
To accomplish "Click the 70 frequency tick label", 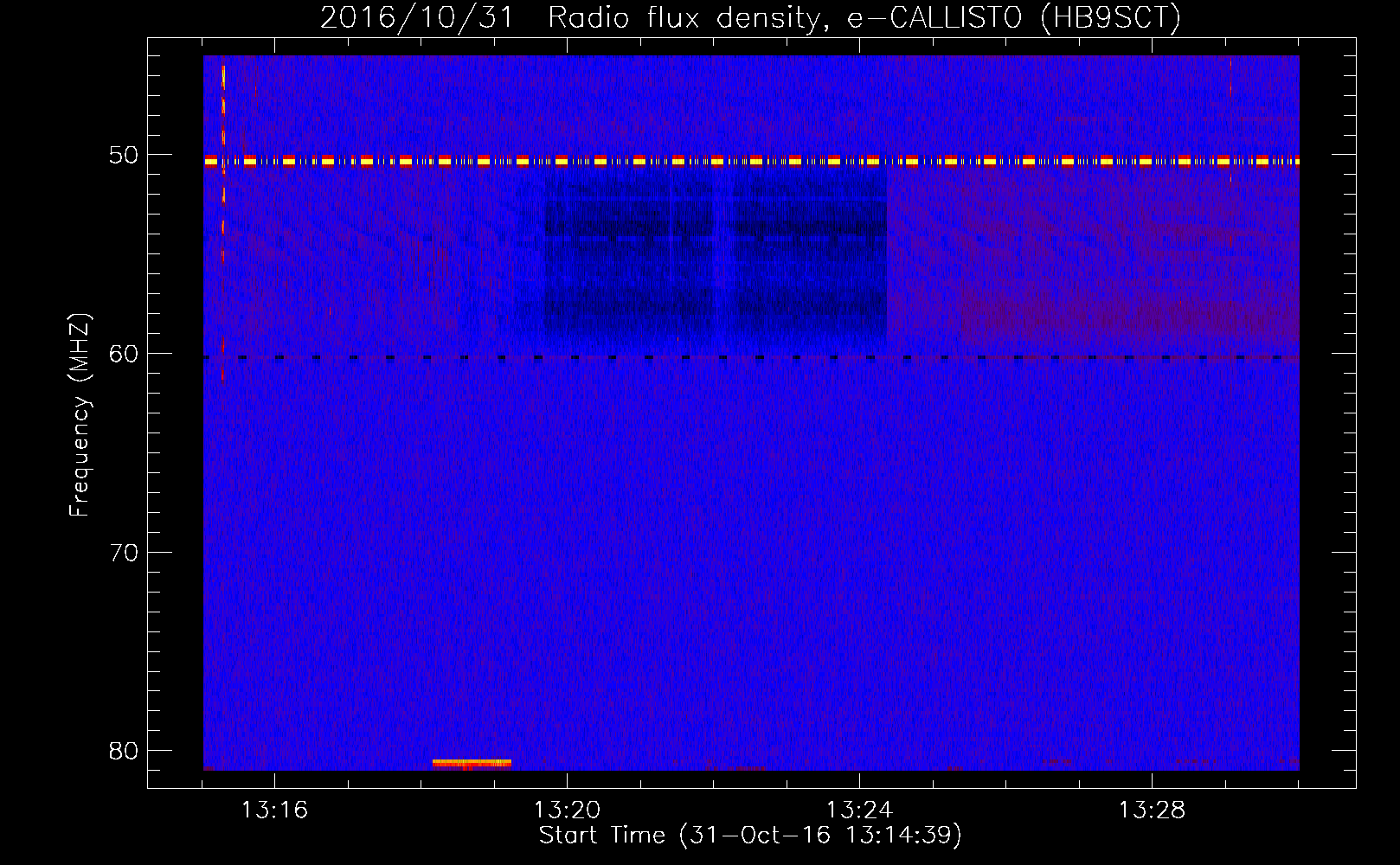I will pyautogui.click(x=124, y=553).
